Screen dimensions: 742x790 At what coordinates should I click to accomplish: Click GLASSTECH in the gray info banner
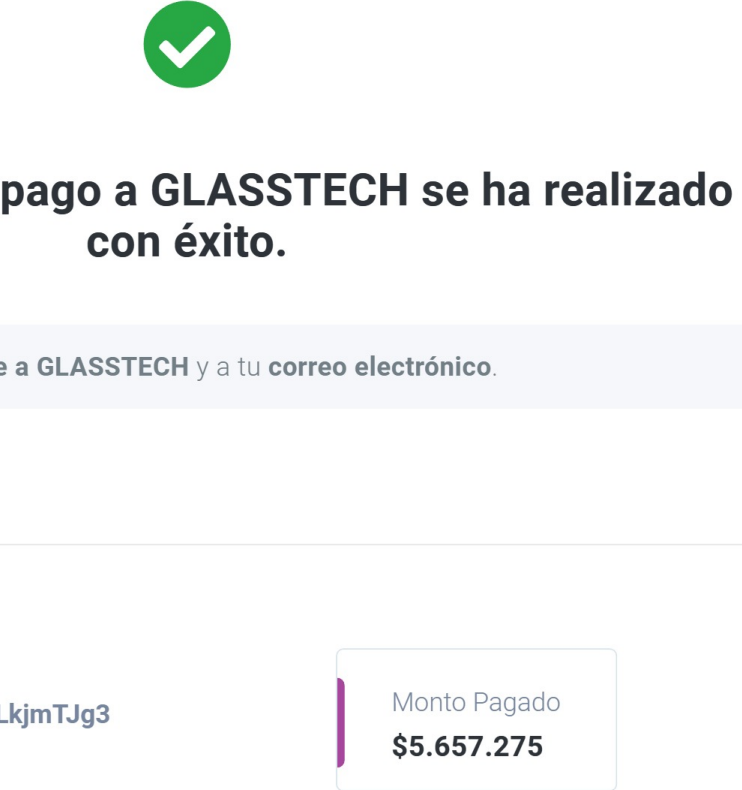click(x=113, y=366)
